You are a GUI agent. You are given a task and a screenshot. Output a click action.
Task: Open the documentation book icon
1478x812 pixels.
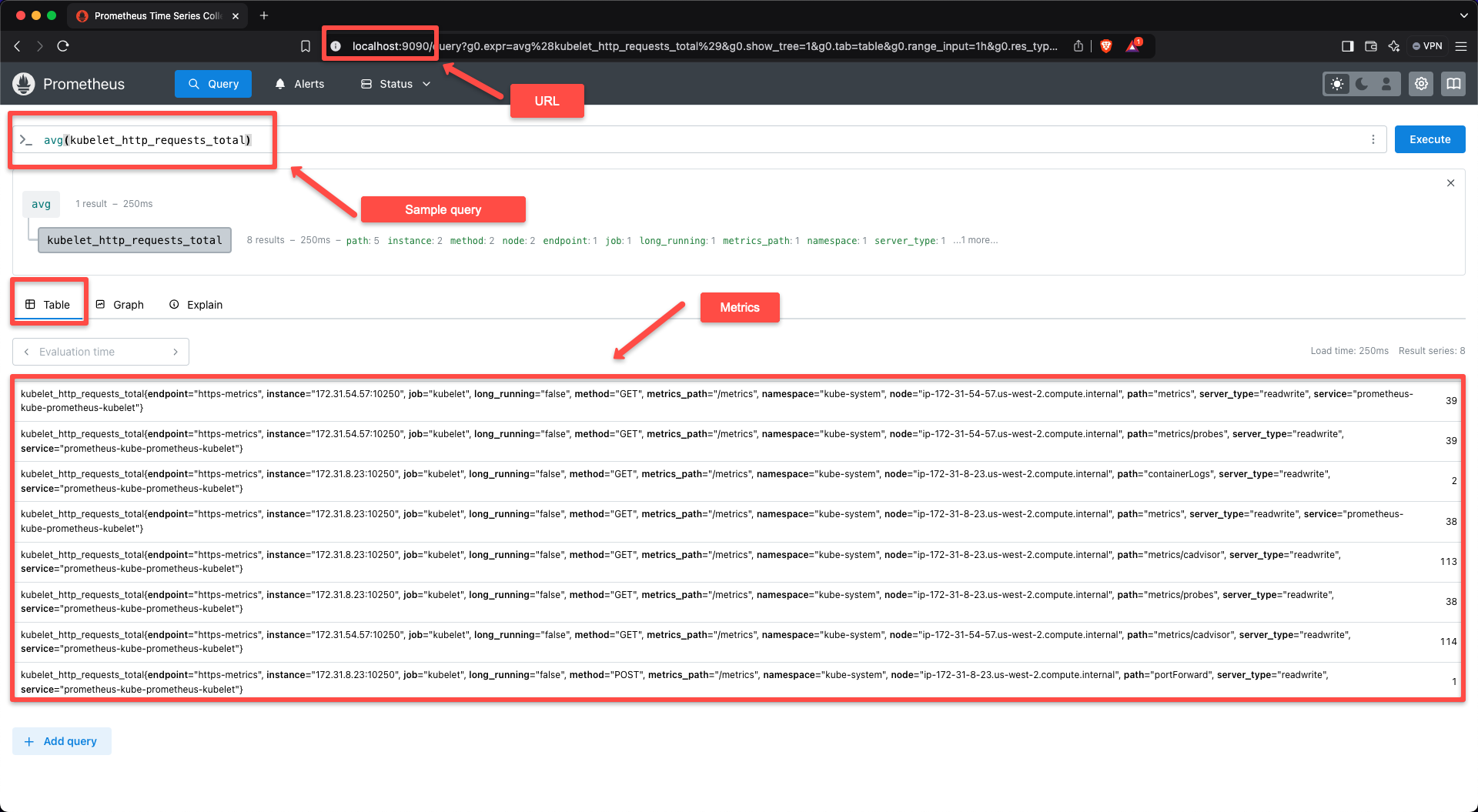point(1453,84)
